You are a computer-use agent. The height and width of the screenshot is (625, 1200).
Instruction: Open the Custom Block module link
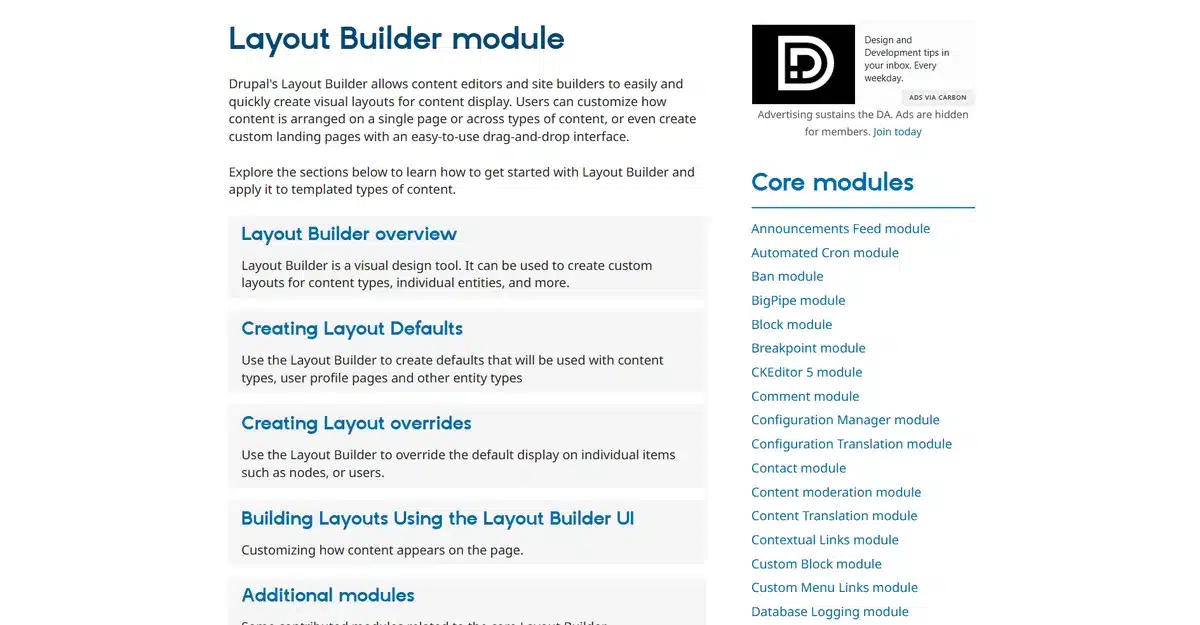pyautogui.click(x=816, y=564)
